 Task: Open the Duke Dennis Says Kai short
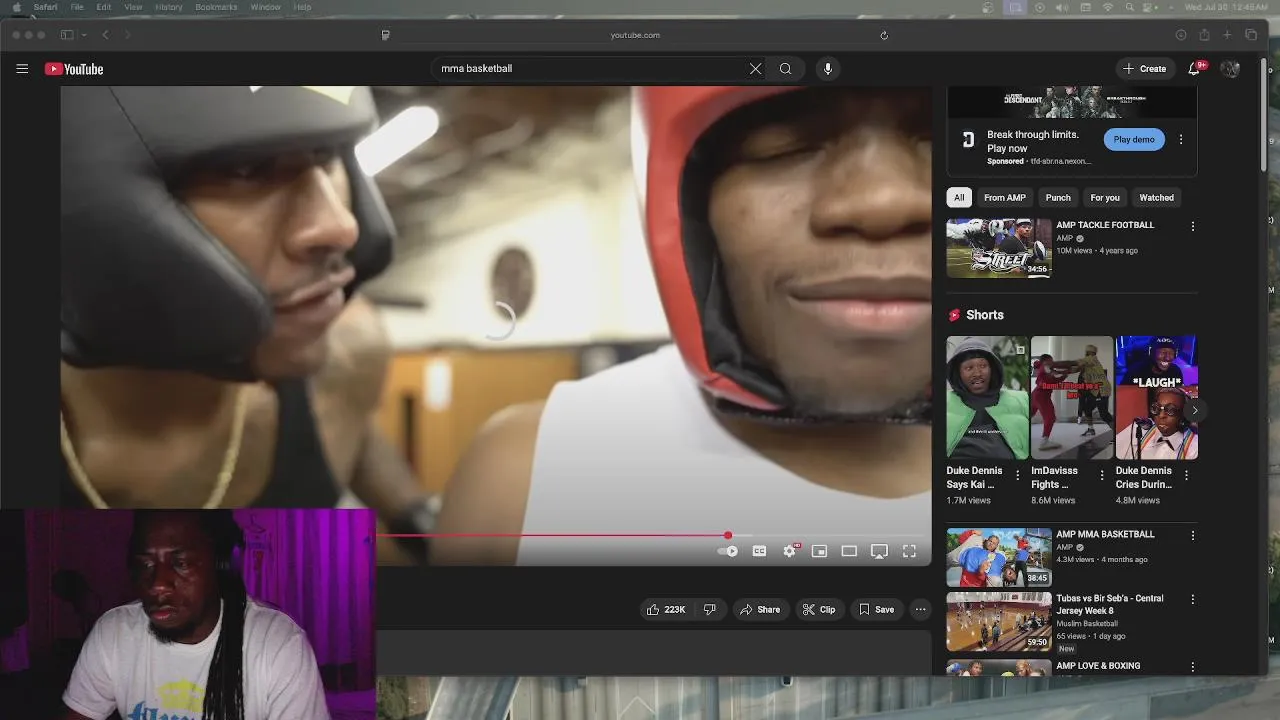point(987,398)
